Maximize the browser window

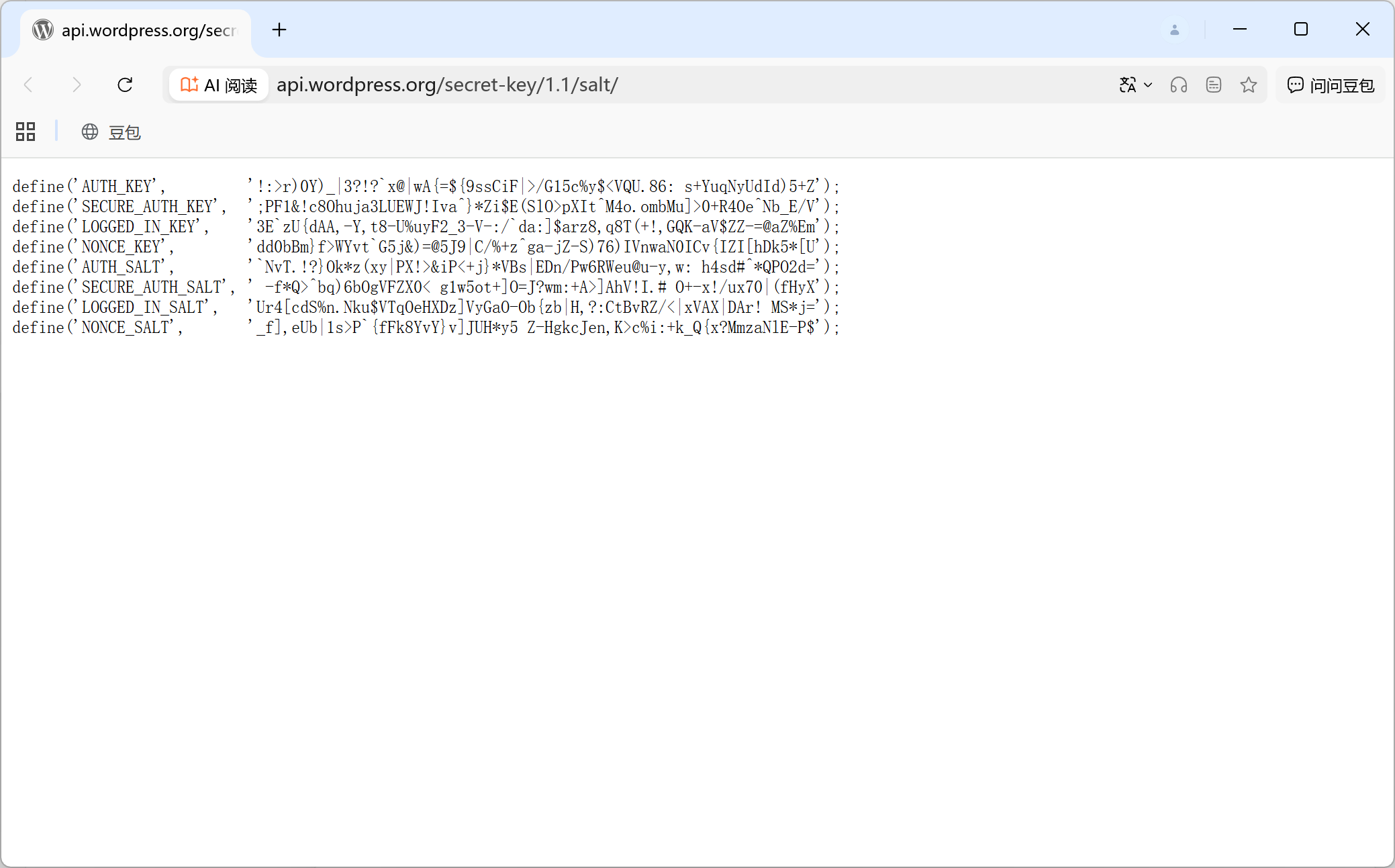click(x=1301, y=30)
